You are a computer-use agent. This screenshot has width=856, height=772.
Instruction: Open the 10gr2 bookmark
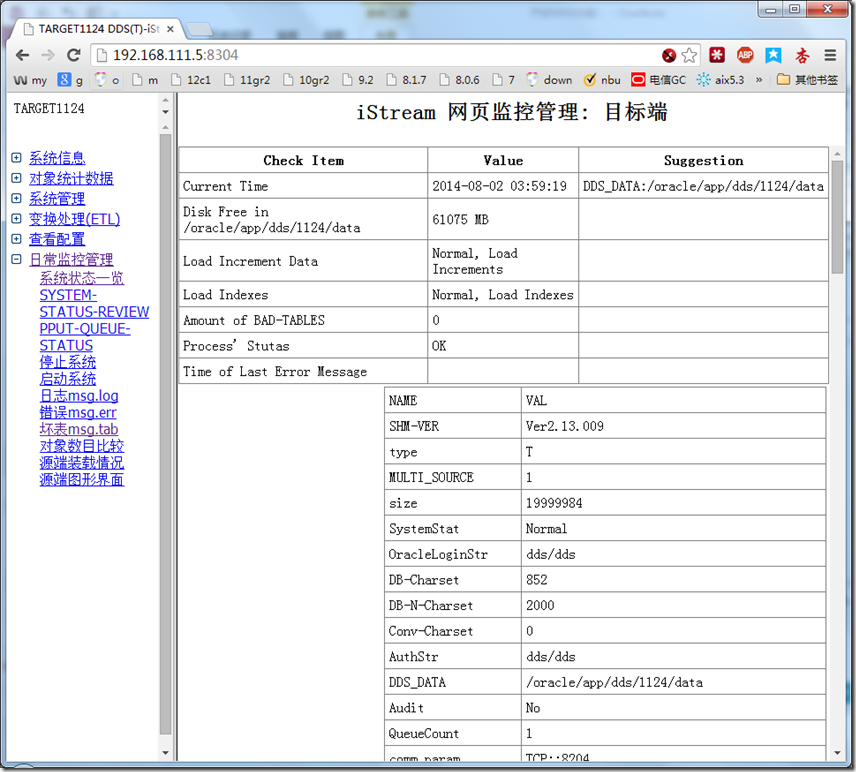pyautogui.click(x=306, y=80)
